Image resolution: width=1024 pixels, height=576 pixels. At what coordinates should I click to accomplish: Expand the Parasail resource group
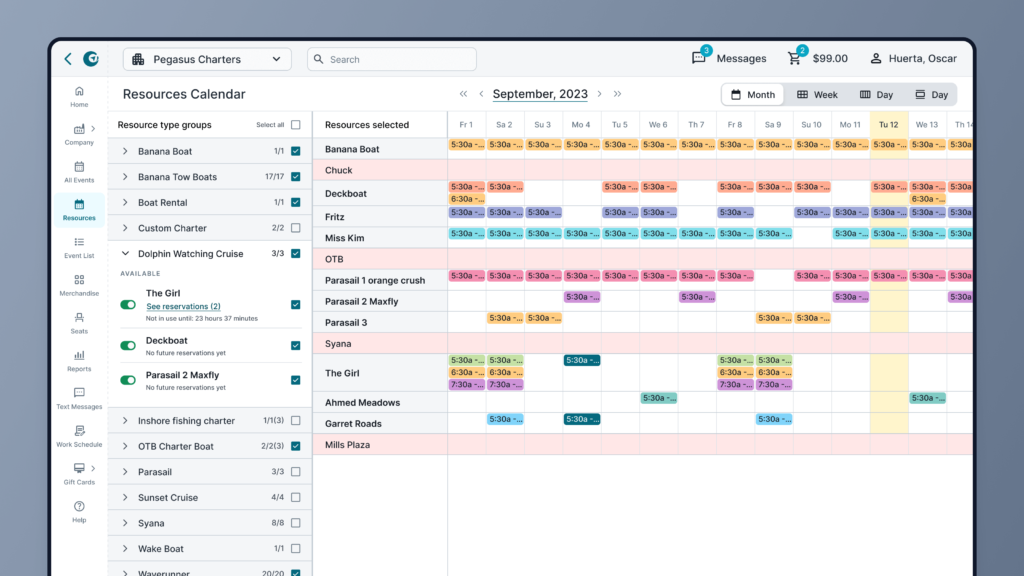(125, 471)
